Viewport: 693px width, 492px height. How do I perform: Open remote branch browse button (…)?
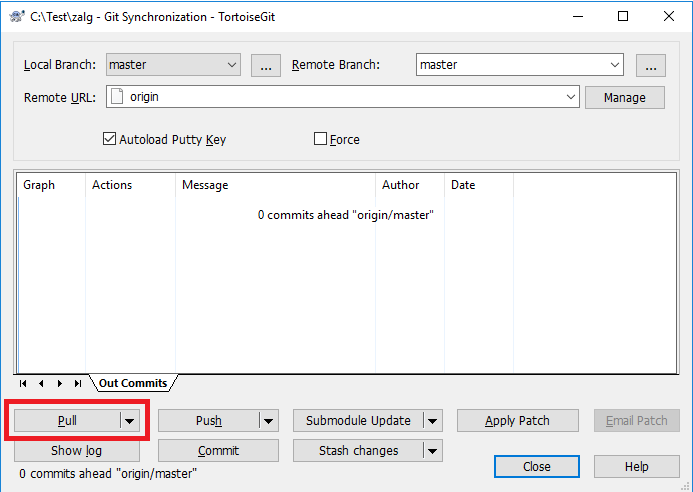(x=651, y=65)
